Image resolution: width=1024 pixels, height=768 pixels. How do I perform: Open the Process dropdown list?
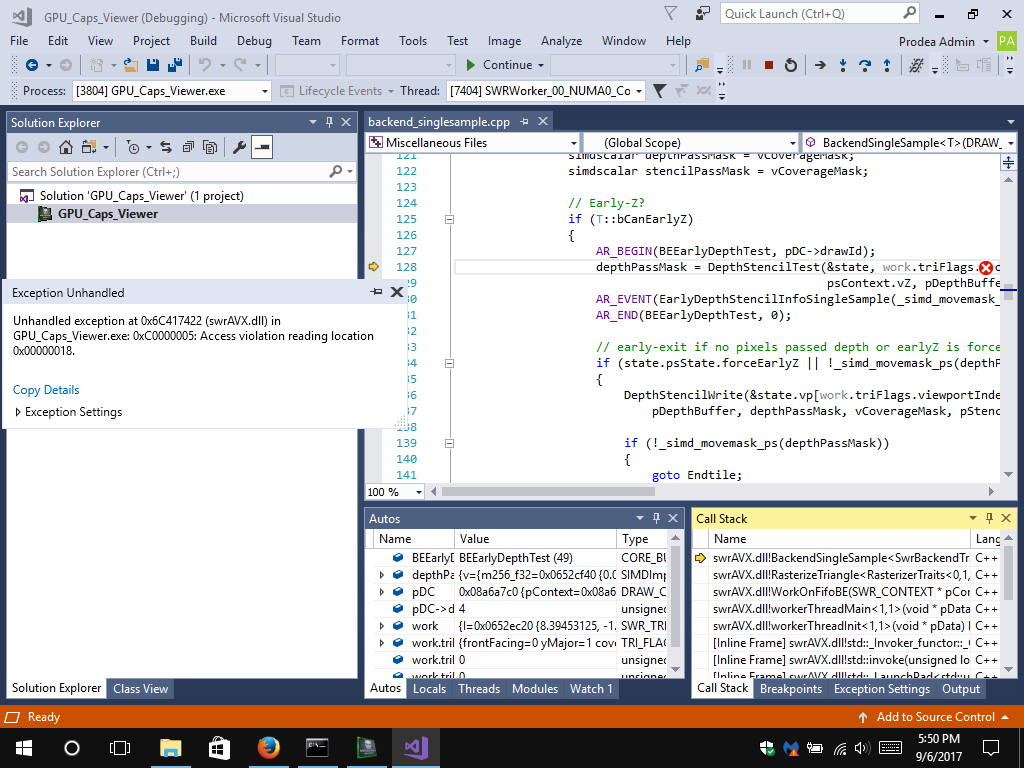coord(265,91)
